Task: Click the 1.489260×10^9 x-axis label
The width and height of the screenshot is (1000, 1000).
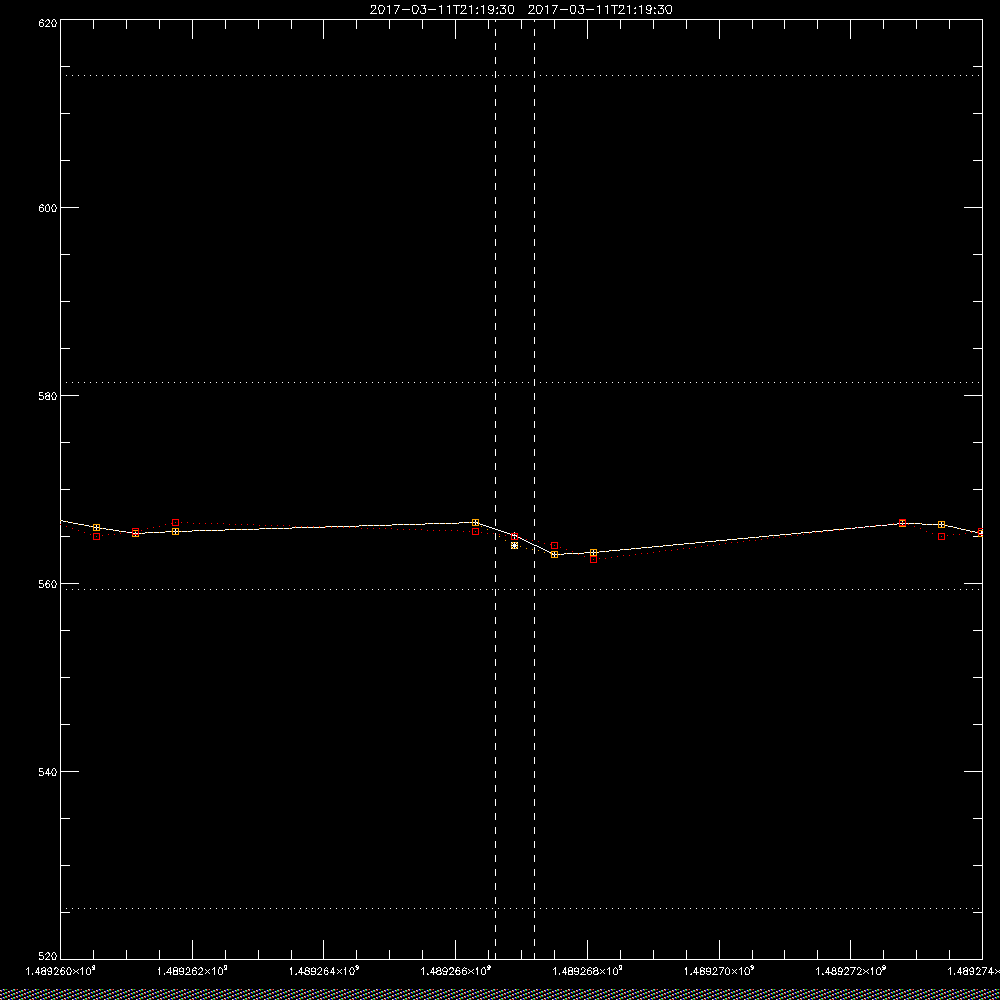Action: pyautogui.click(x=61, y=971)
